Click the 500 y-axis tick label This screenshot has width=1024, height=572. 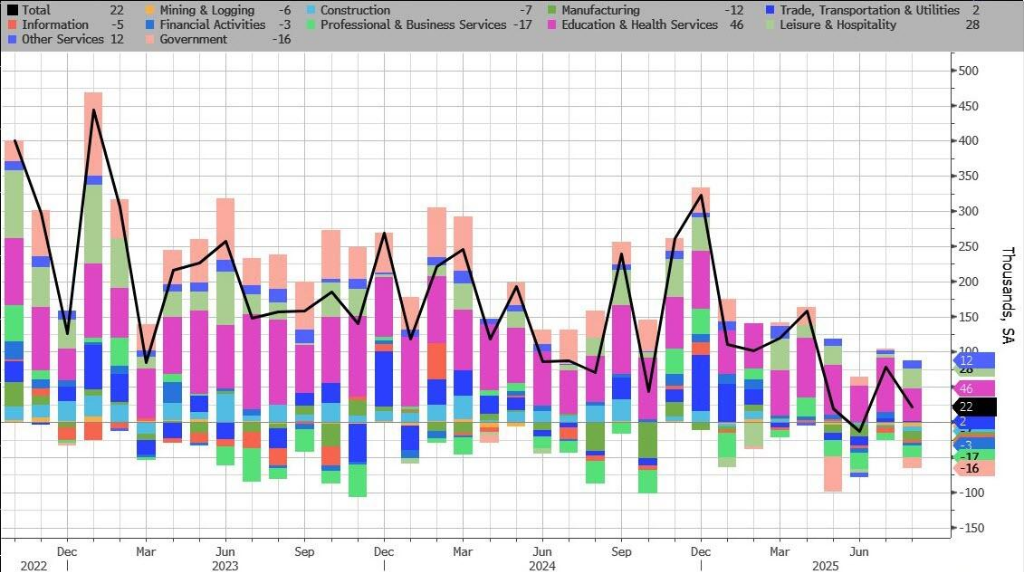click(969, 71)
